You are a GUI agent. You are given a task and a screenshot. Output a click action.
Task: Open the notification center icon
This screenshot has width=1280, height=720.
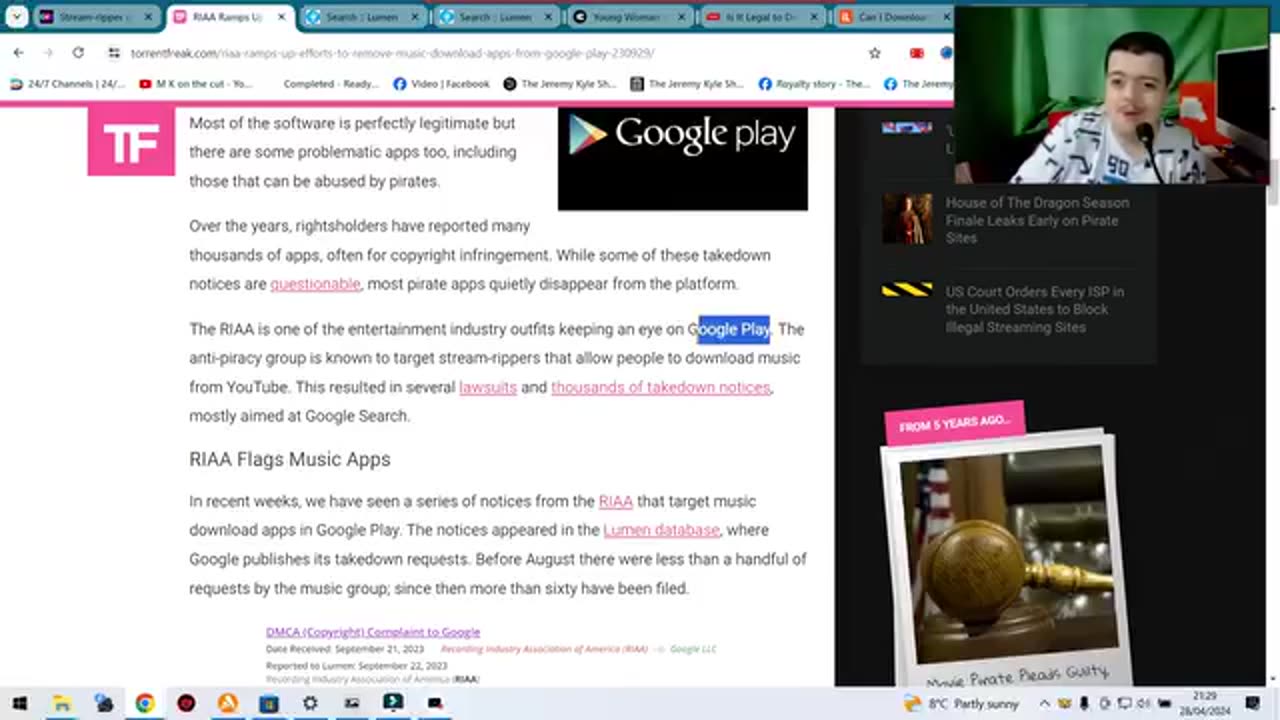click(1253, 704)
